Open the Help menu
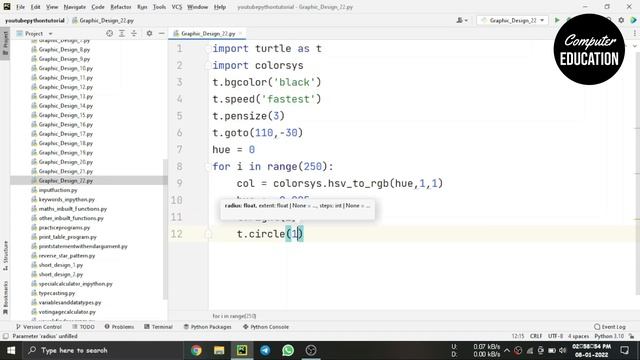This screenshot has height=360, width=640. [220, 7]
